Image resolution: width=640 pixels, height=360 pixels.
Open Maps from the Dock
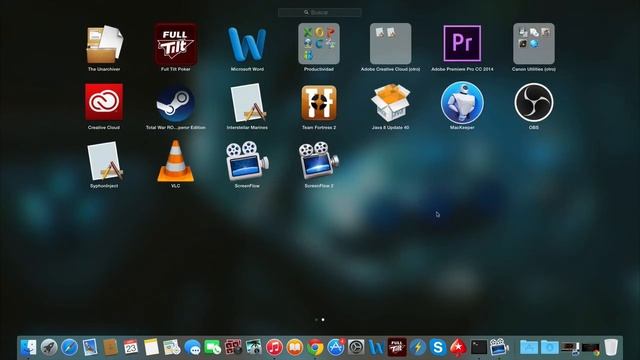[x=172, y=347]
